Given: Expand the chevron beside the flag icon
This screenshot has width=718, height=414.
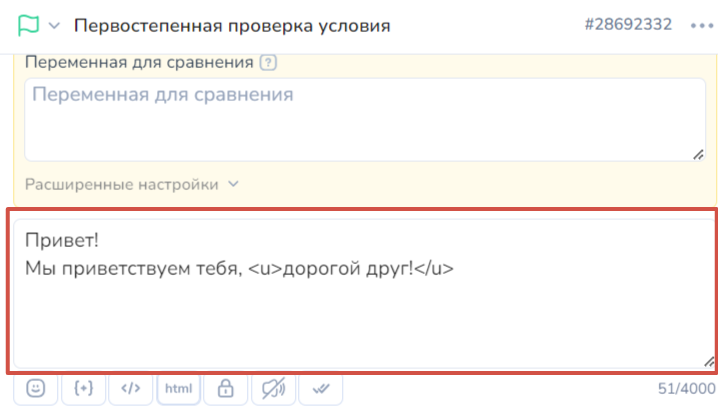Looking at the screenshot, I should point(54,25).
